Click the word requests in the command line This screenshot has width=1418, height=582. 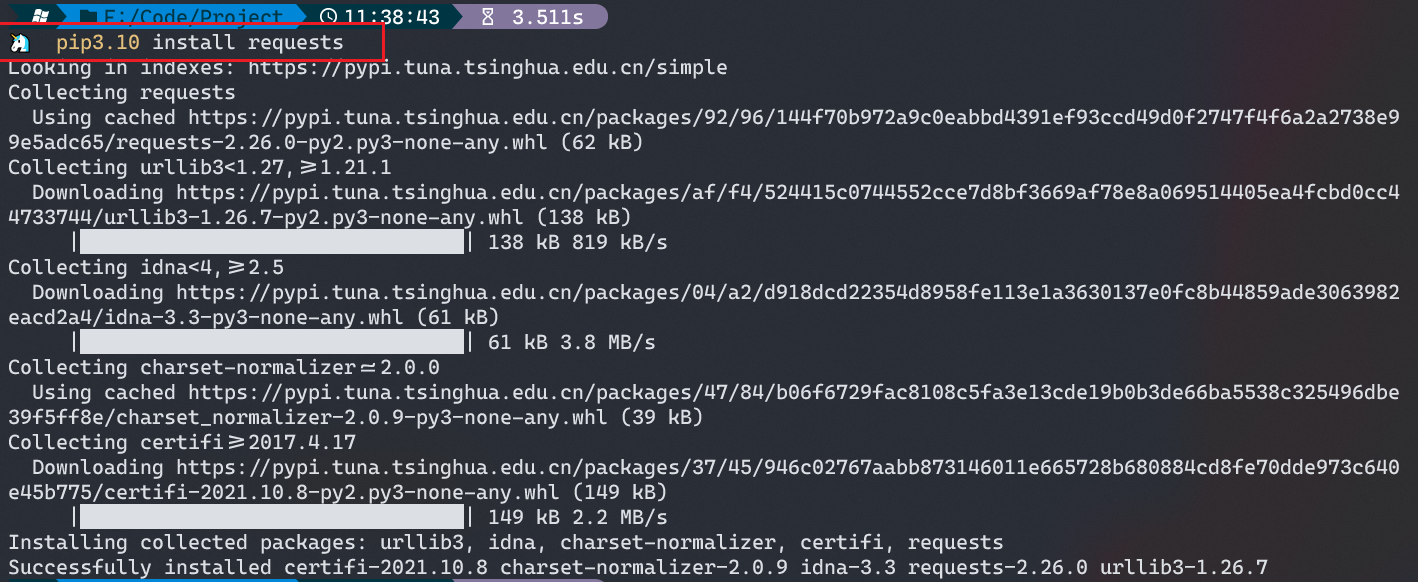[295, 43]
